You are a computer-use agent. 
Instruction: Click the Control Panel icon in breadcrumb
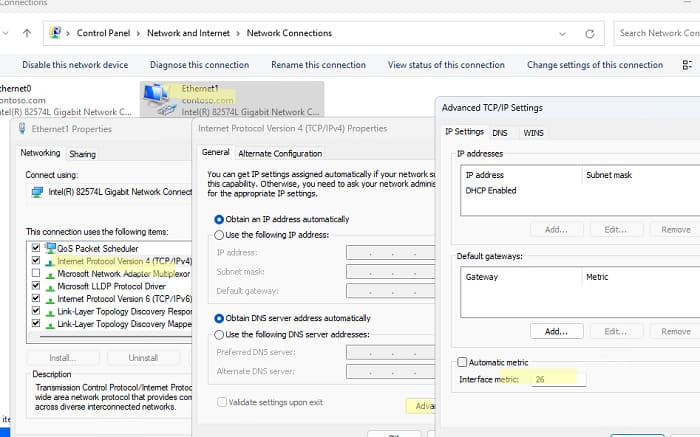pyautogui.click(x=55, y=33)
